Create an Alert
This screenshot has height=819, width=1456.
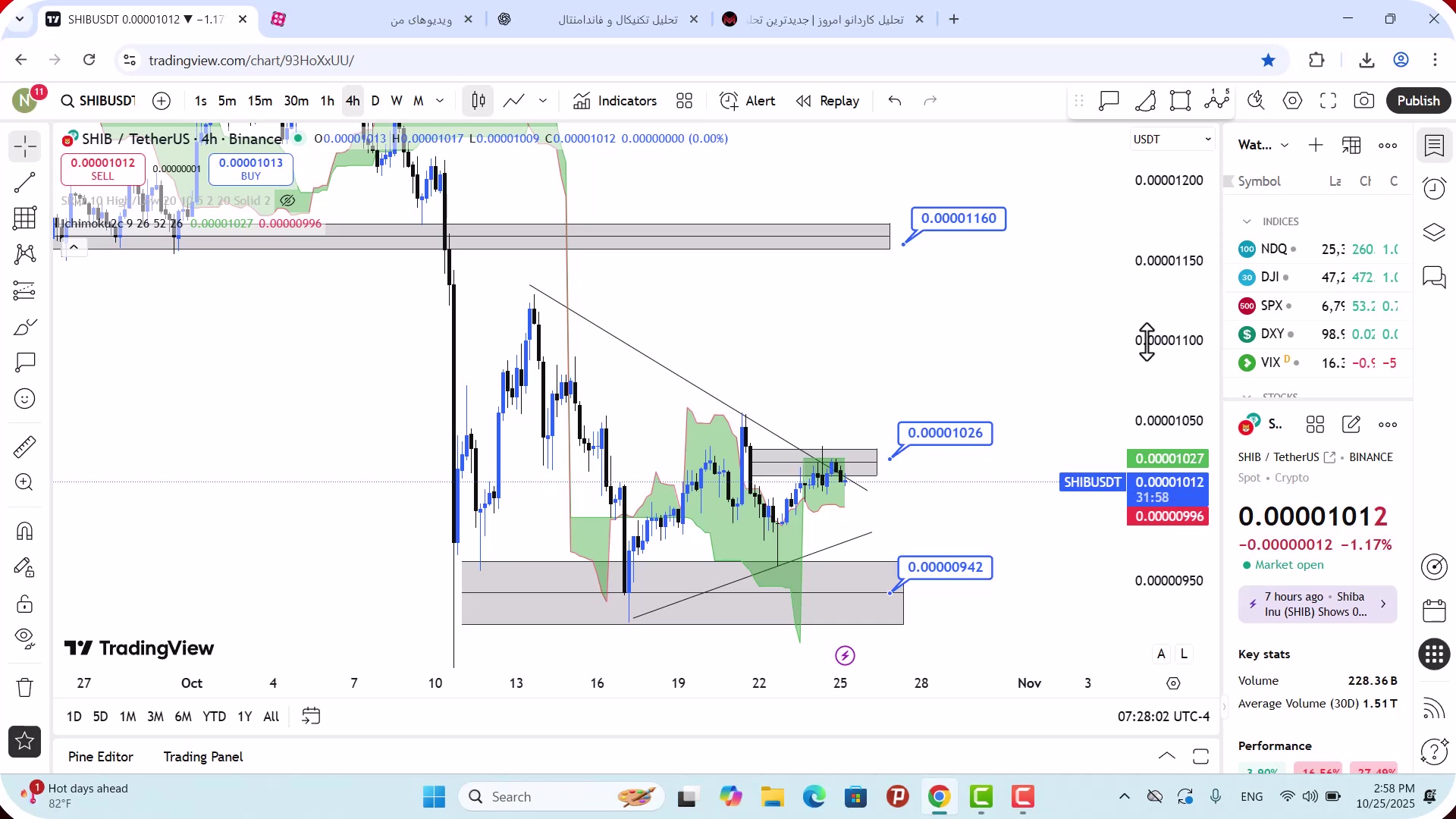[x=748, y=101]
